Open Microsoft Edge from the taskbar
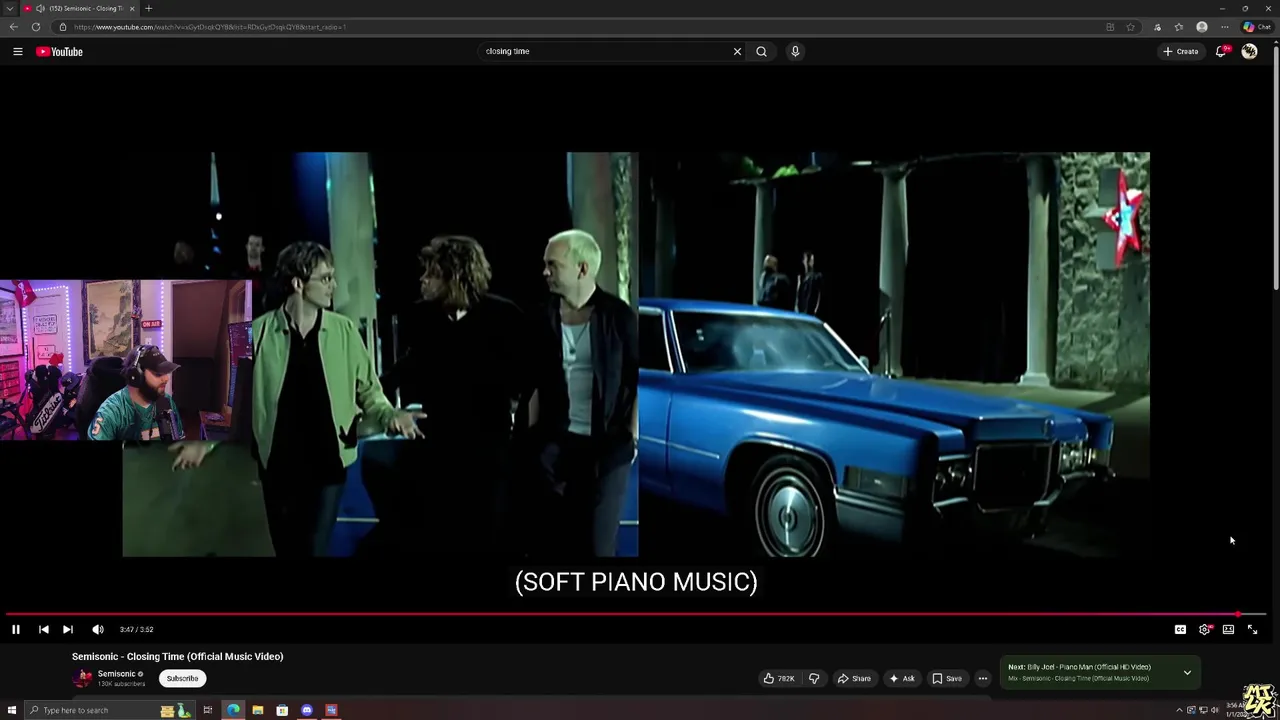The width and height of the screenshot is (1280, 720). (x=233, y=710)
